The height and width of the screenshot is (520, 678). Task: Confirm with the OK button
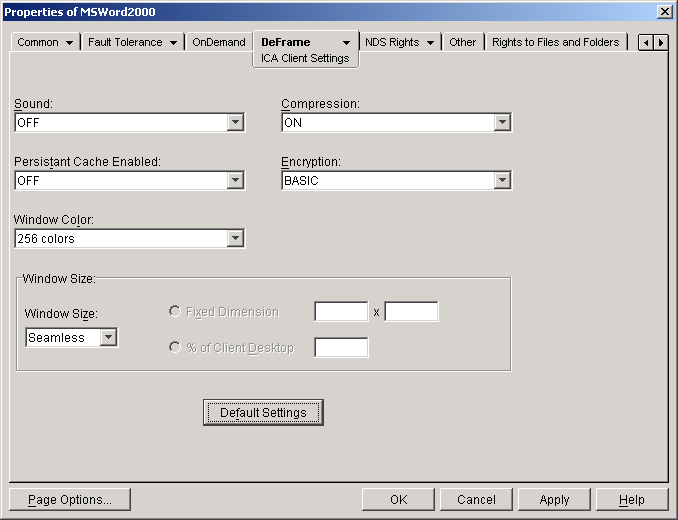point(398,500)
